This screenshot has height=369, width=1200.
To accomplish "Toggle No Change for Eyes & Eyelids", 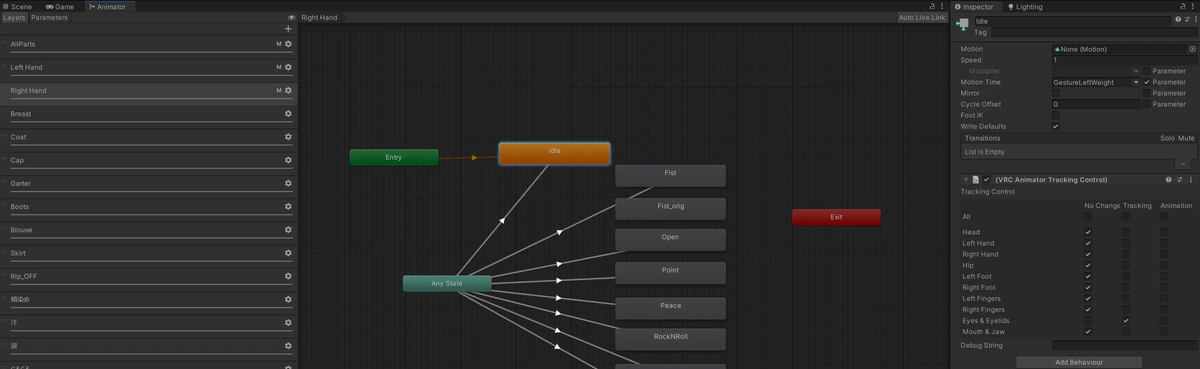I will [x=1088, y=321].
